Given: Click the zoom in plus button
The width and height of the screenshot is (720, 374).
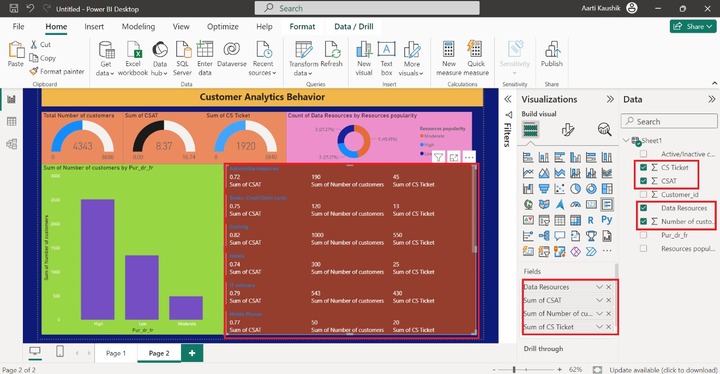Looking at the screenshot, I should tap(559, 369).
